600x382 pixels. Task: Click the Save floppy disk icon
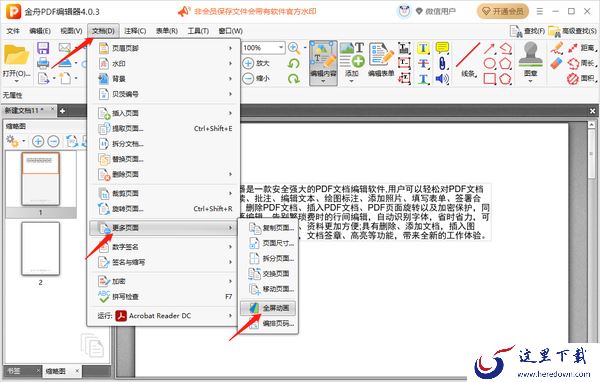pos(43,48)
